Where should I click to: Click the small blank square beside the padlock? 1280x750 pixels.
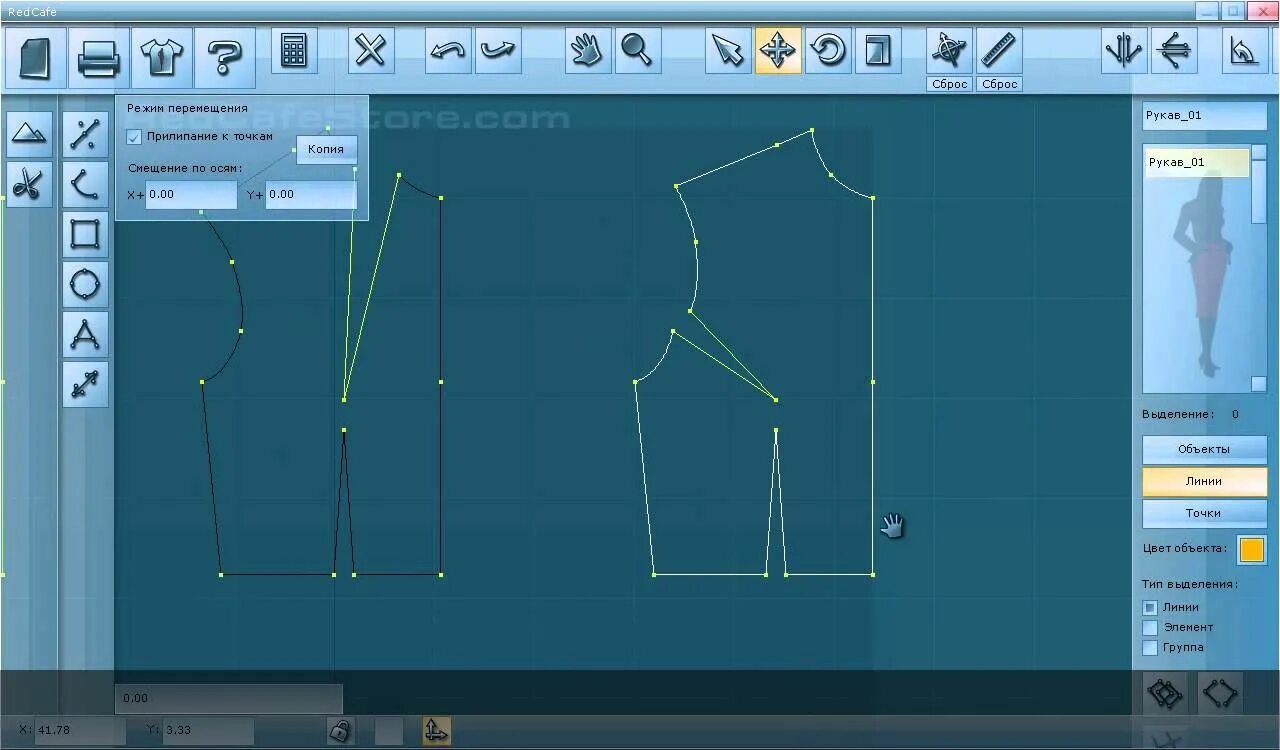(389, 731)
